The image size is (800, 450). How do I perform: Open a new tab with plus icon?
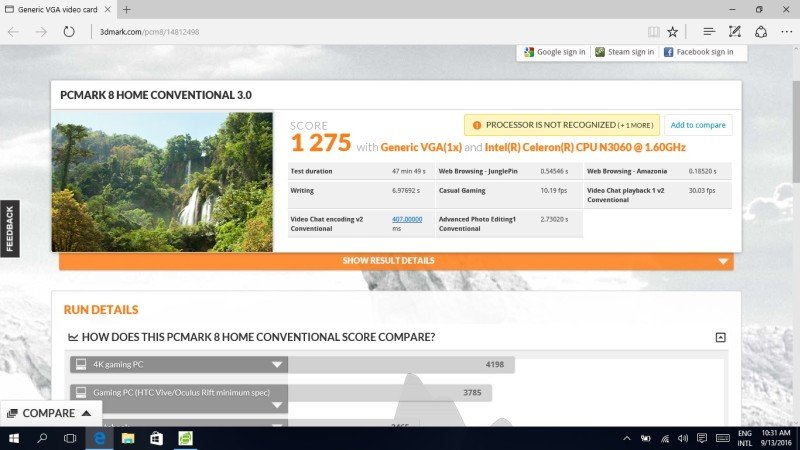(127, 9)
